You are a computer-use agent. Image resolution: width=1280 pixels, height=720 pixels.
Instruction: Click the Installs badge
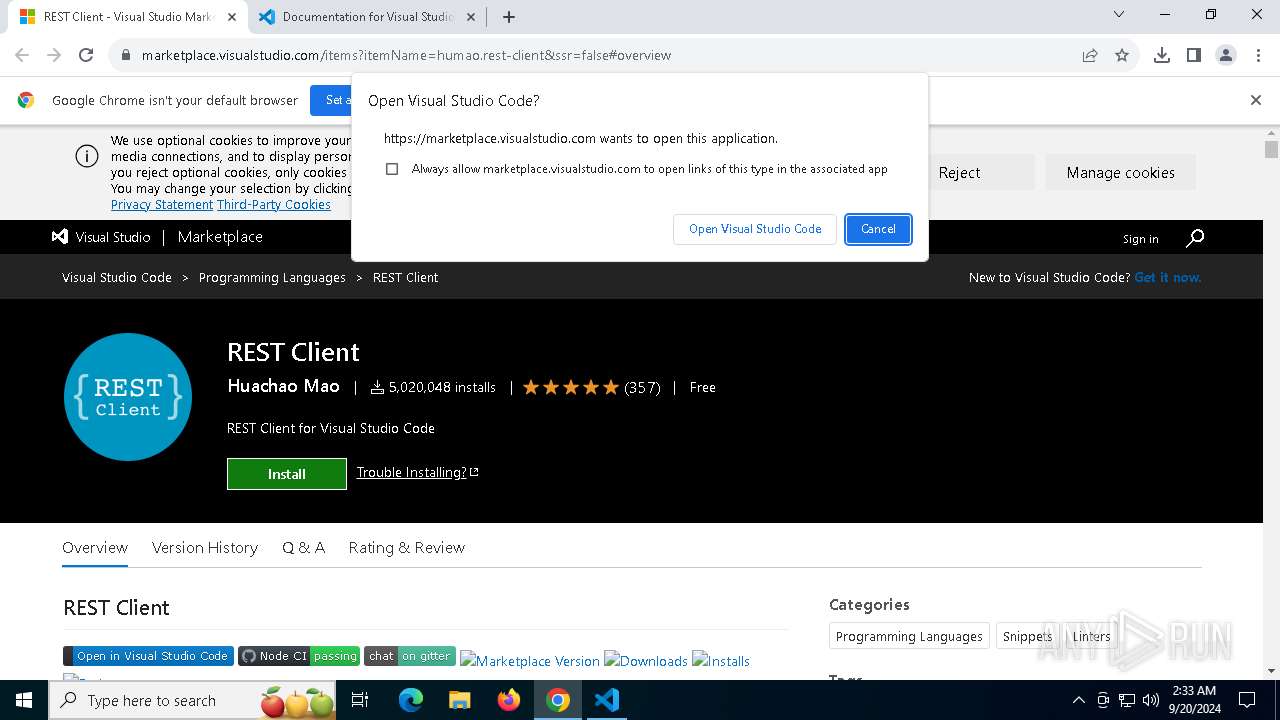(721, 661)
